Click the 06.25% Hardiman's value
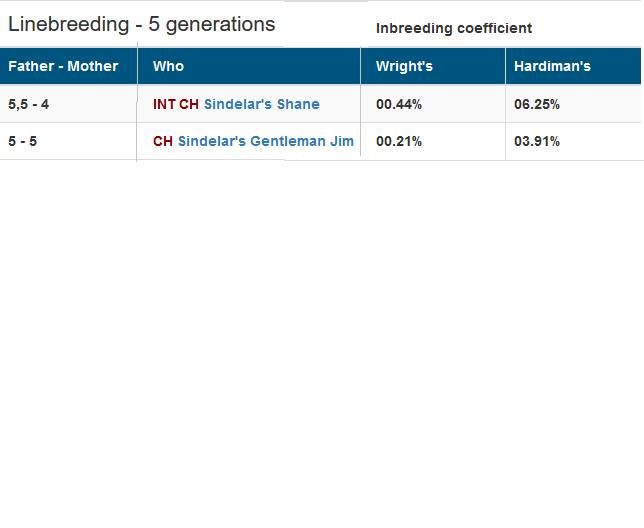 point(537,104)
